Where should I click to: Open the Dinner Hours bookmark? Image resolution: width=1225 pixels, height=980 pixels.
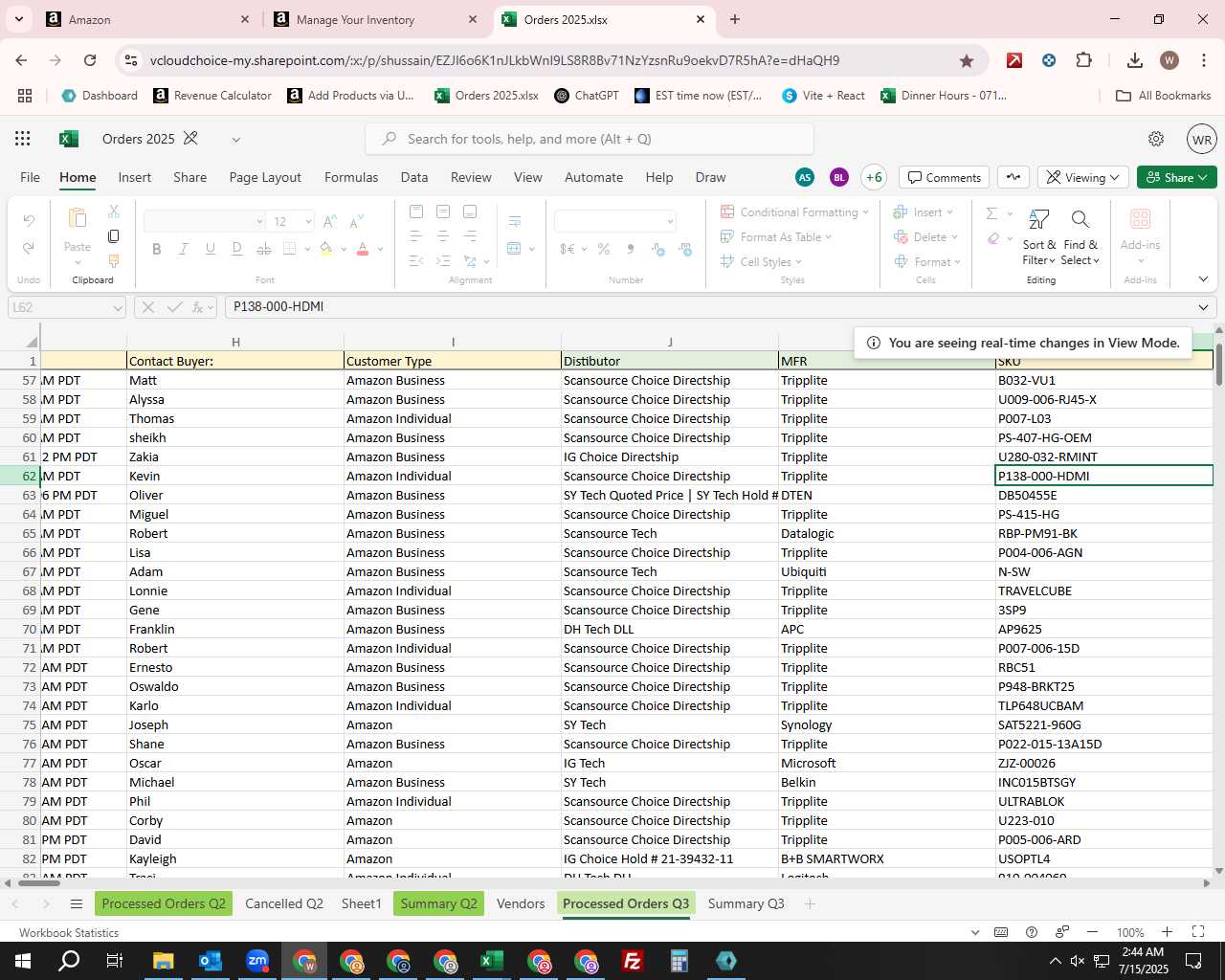pos(944,96)
